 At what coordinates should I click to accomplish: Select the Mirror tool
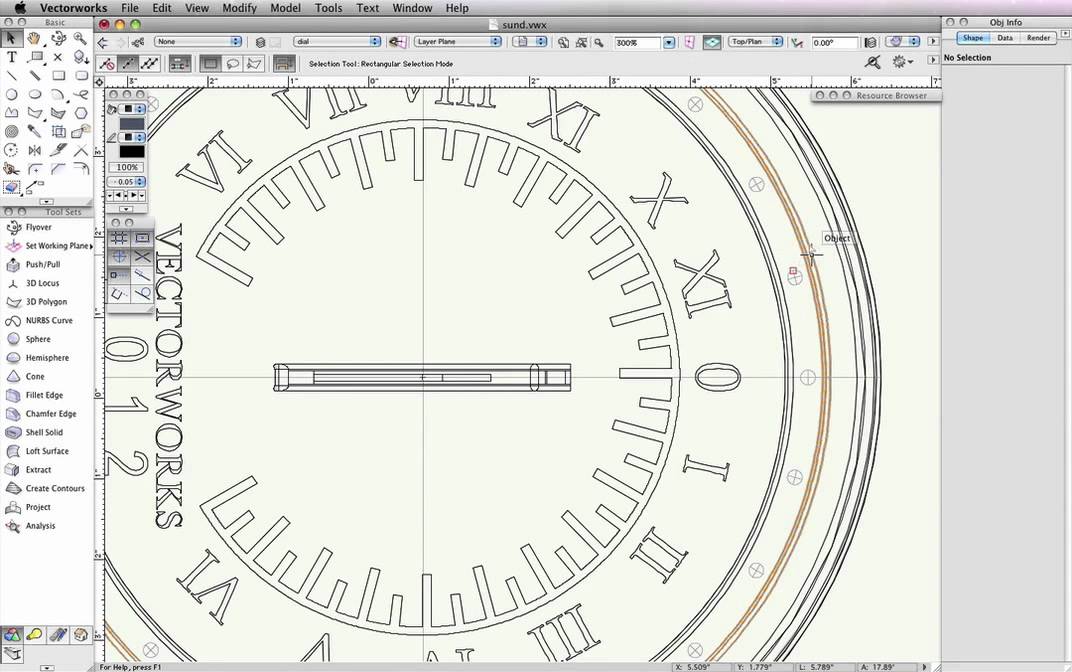[34, 150]
